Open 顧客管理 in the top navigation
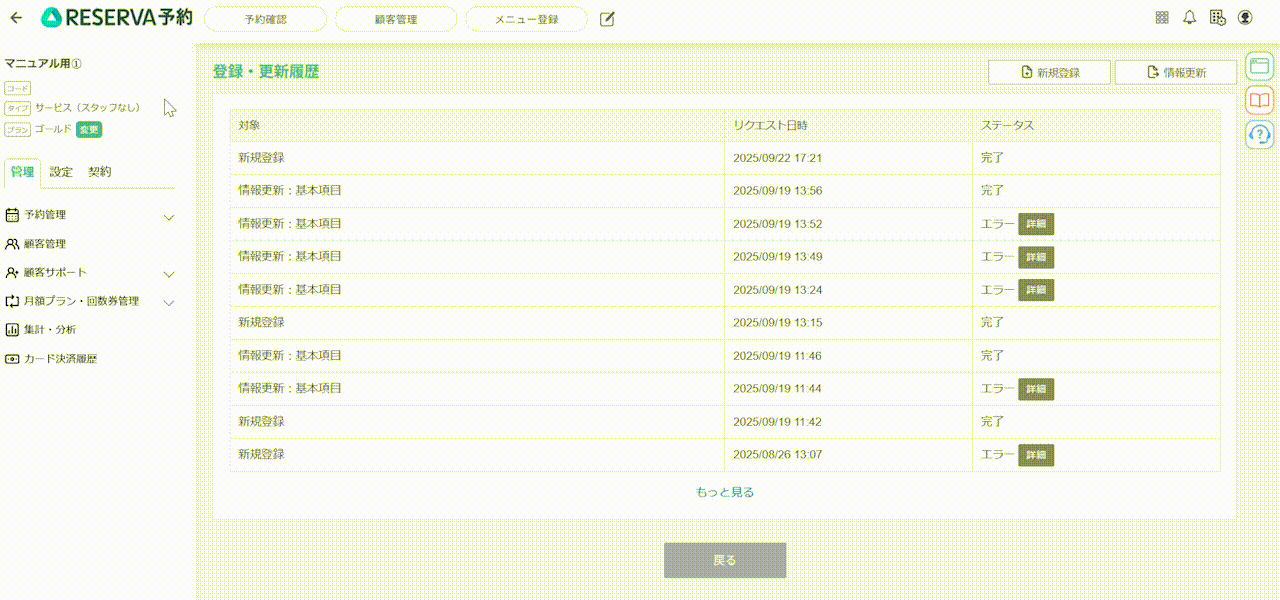Viewport: 1280px width, 600px height. pyautogui.click(x=396, y=19)
